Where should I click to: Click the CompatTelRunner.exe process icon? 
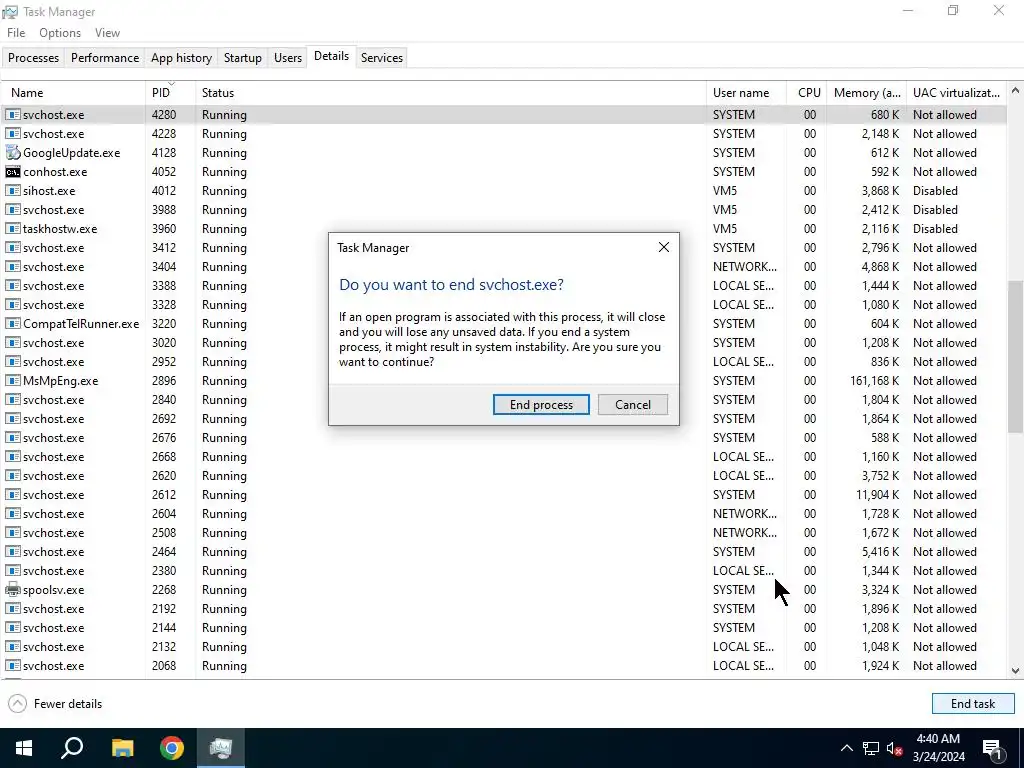[x=12, y=324]
